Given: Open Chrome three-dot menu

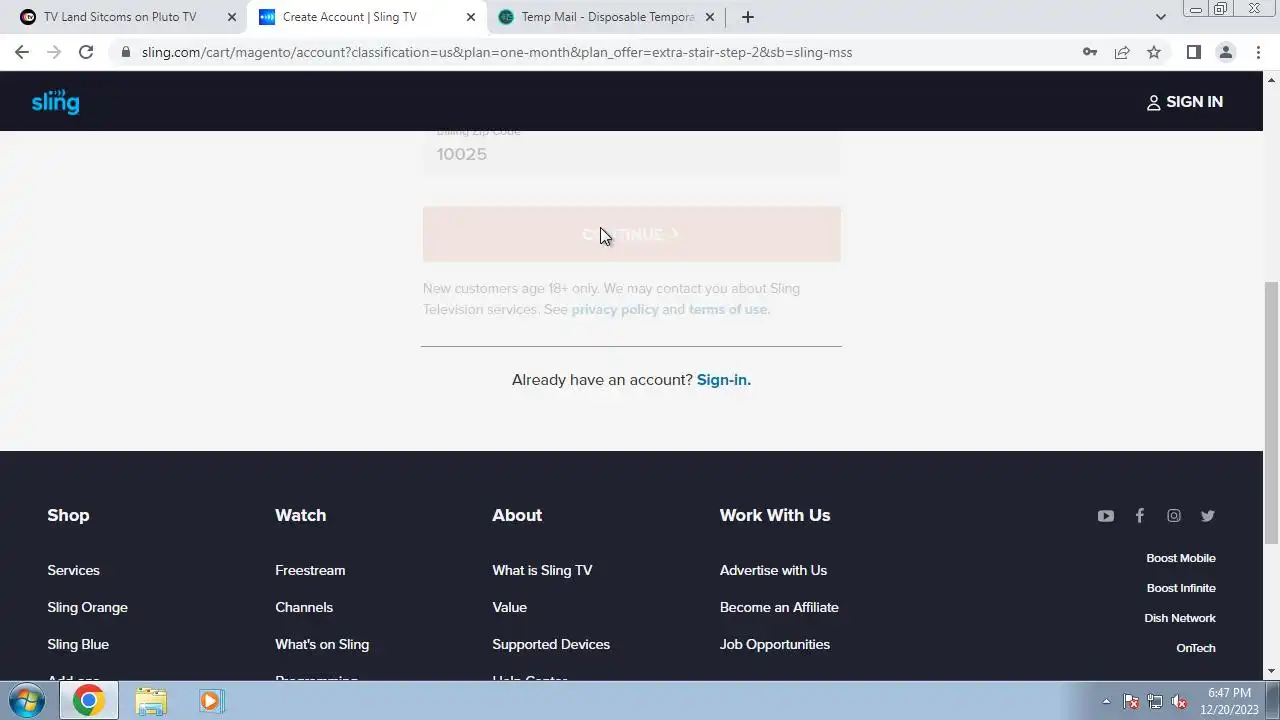Looking at the screenshot, I should pos(1258,52).
